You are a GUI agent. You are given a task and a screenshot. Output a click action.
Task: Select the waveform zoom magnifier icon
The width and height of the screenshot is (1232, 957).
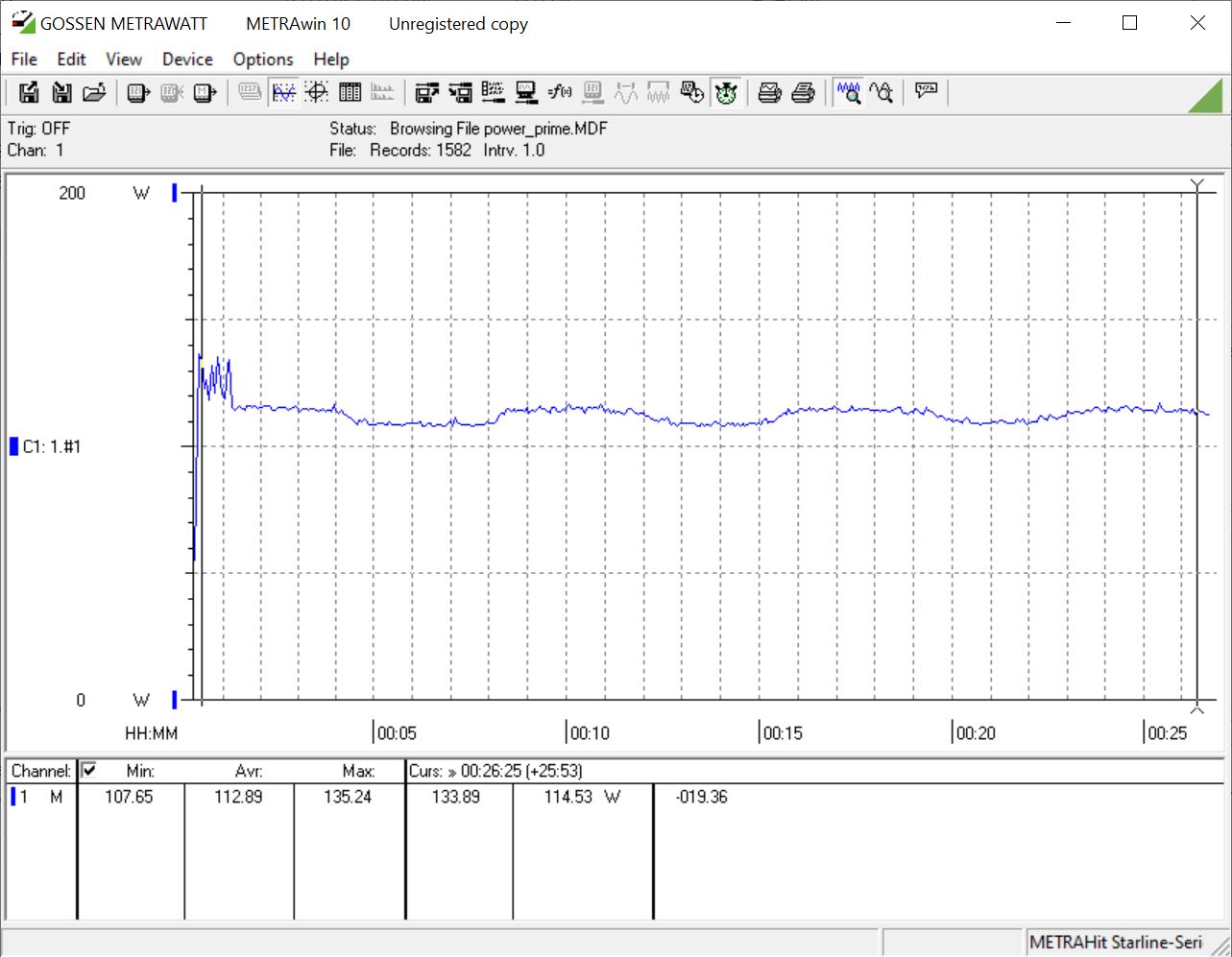click(x=848, y=92)
